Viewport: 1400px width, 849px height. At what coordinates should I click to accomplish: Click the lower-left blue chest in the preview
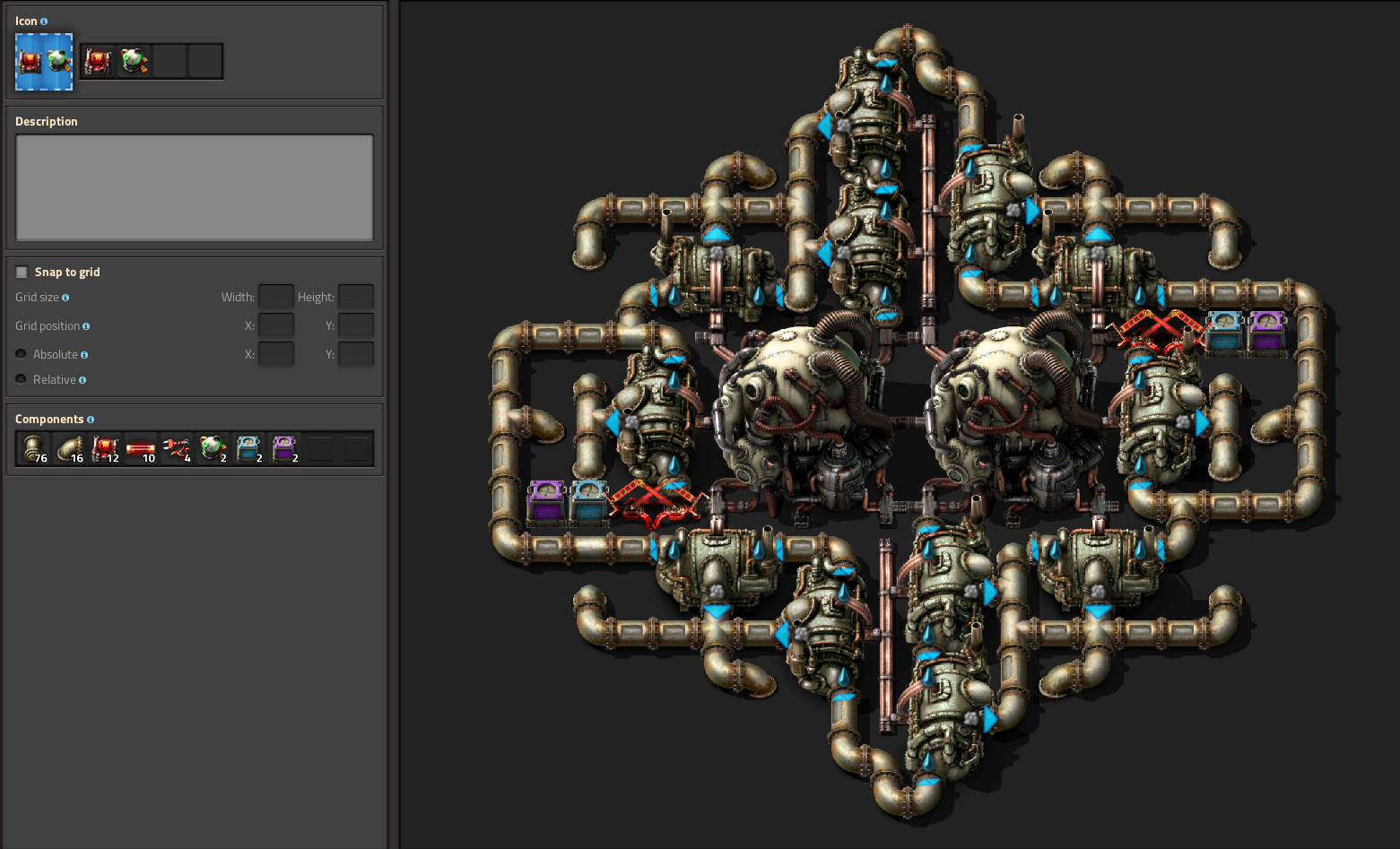[588, 502]
